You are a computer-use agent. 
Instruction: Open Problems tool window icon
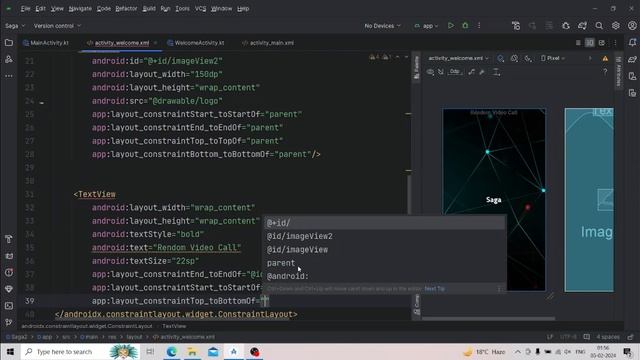pos(9,273)
